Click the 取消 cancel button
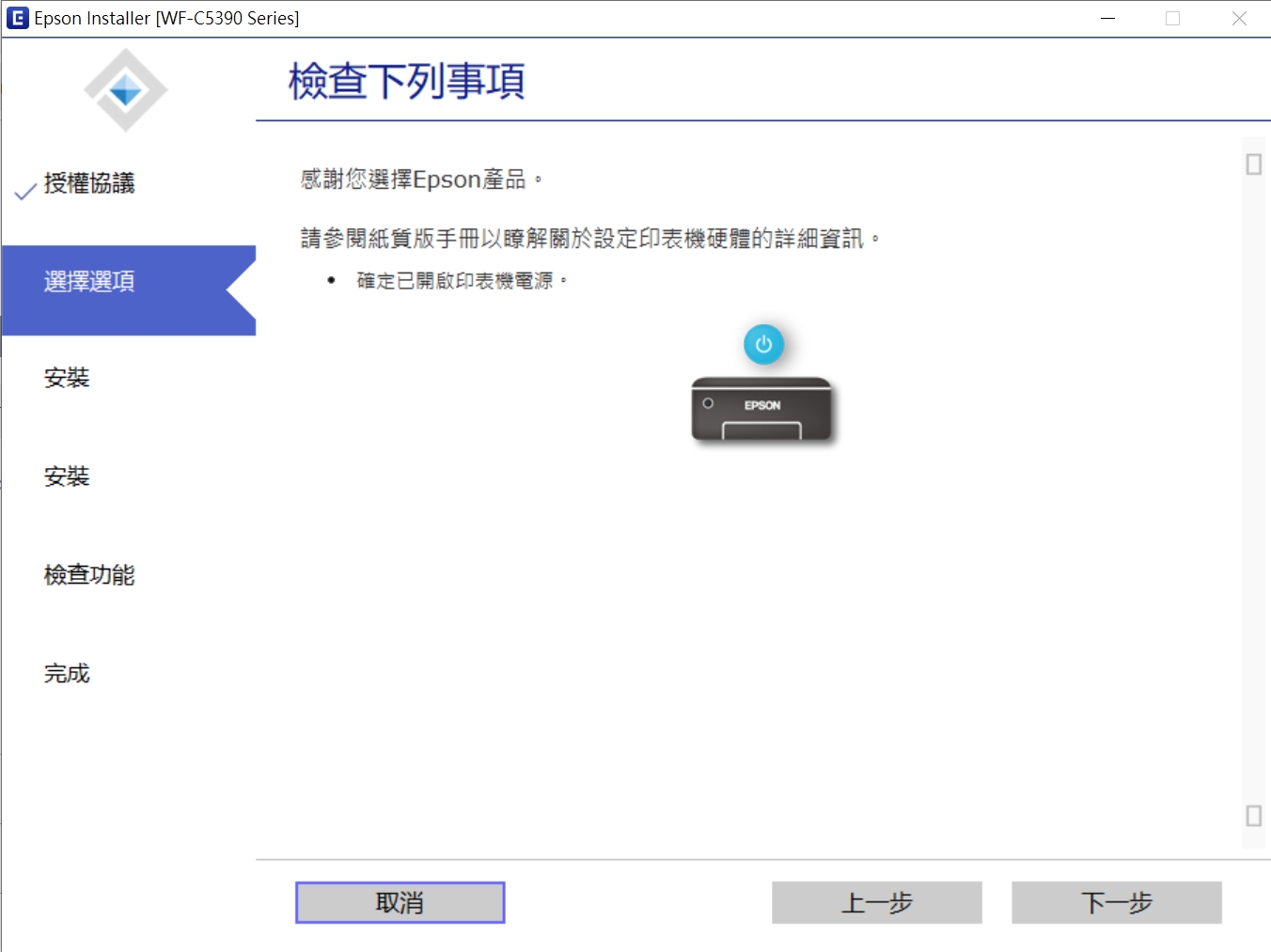Viewport: 1271px width, 952px height. [x=400, y=902]
